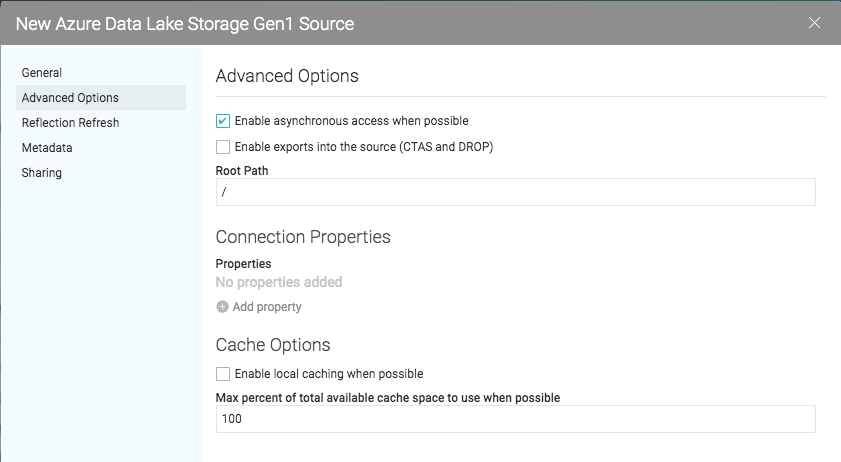841x462 pixels.
Task: Go to the Metadata section
Action: coord(47,148)
